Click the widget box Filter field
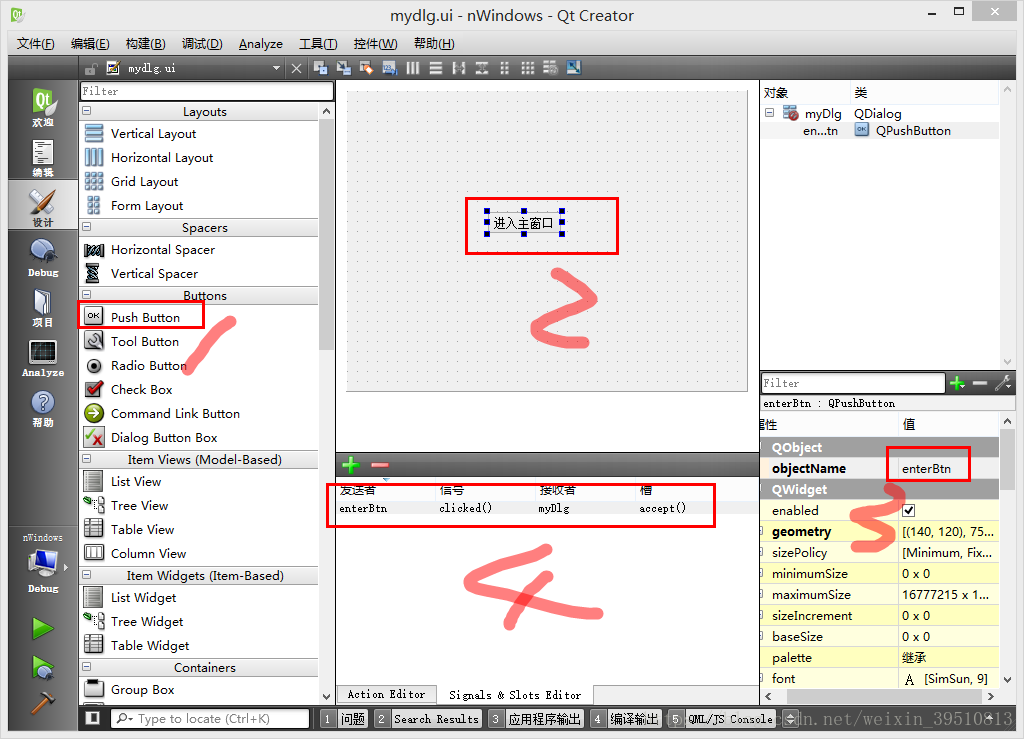Image resolution: width=1024 pixels, height=739 pixels. point(206,91)
